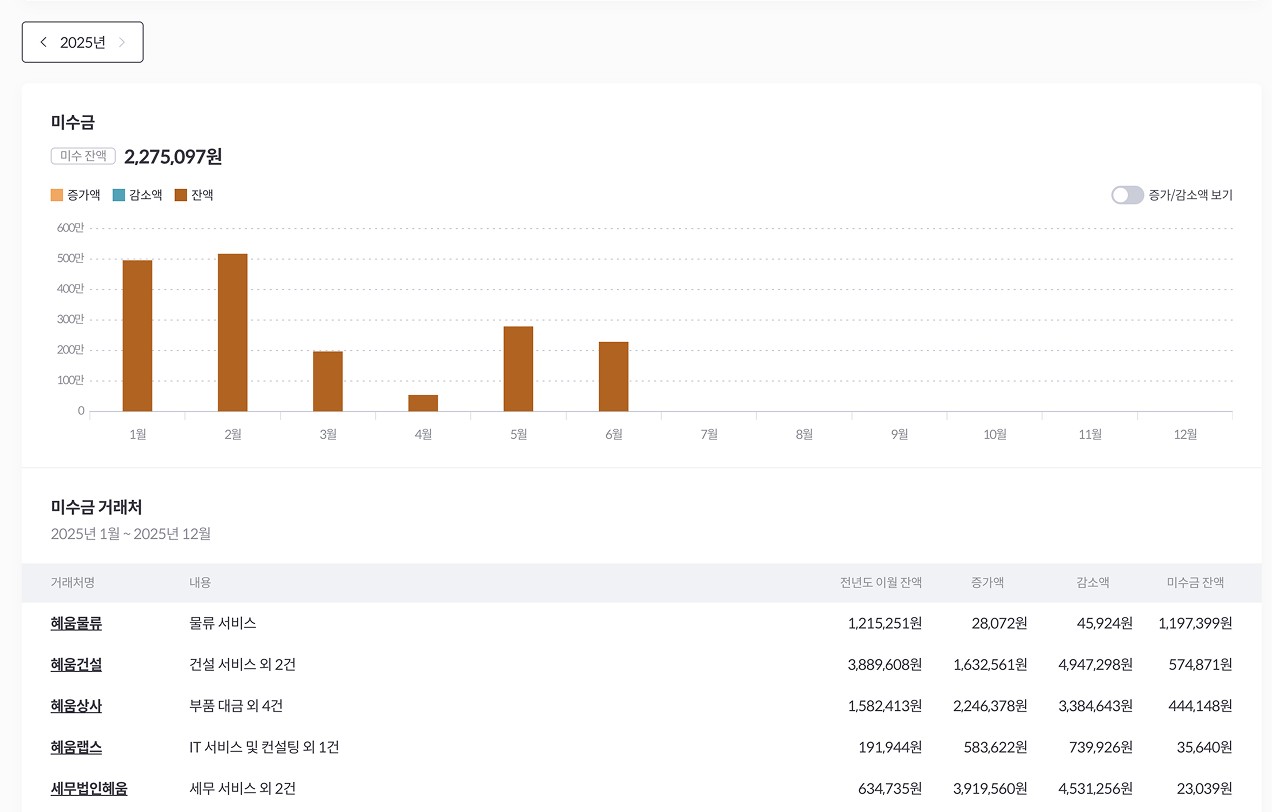Select the February balance bar
The image size is (1272, 812).
point(232,333)
